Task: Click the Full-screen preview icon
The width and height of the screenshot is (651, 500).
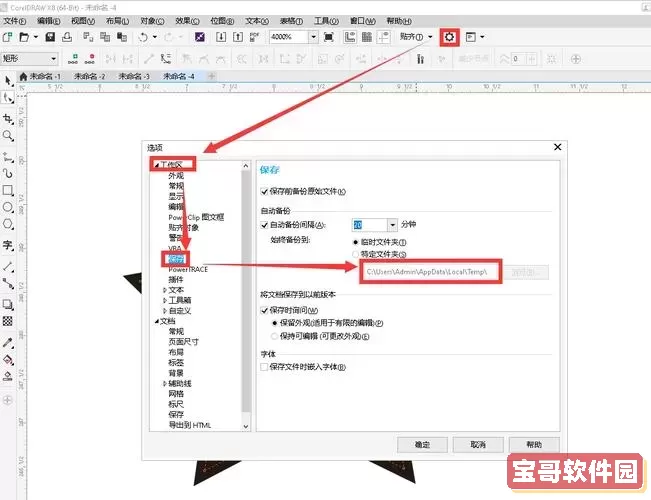Action: [x=328, y=37]
